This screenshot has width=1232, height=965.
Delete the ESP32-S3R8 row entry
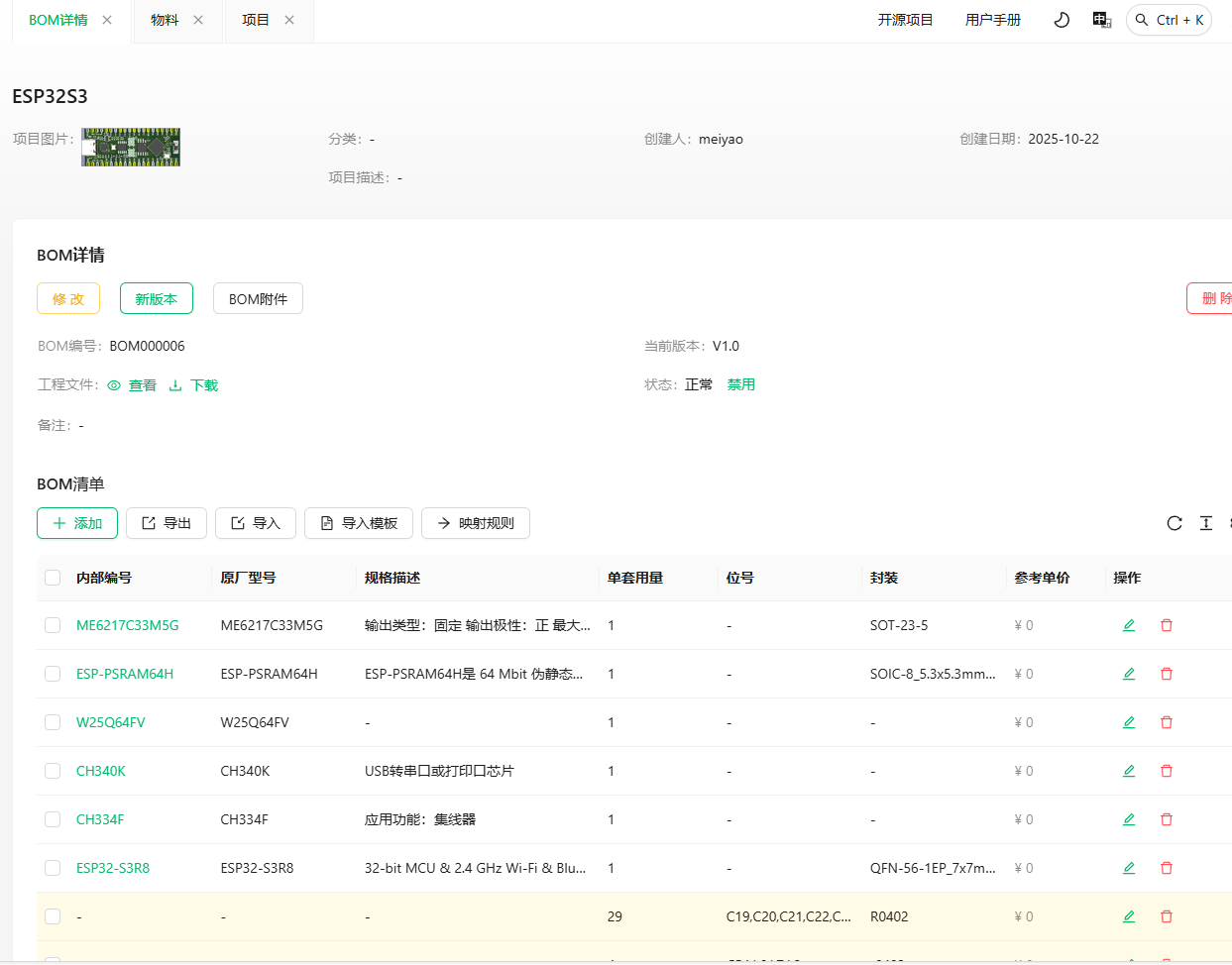[x=1167, y=868]
